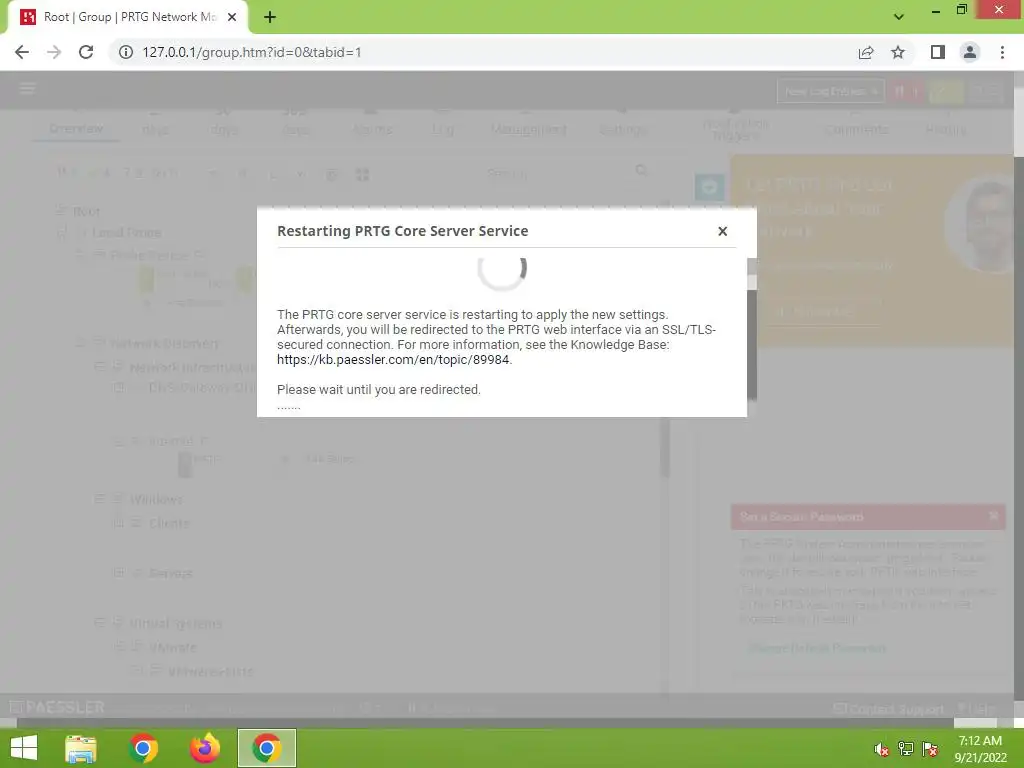Switch to the Settings tab
The image size is (1024, 768).
coord(624,129)
